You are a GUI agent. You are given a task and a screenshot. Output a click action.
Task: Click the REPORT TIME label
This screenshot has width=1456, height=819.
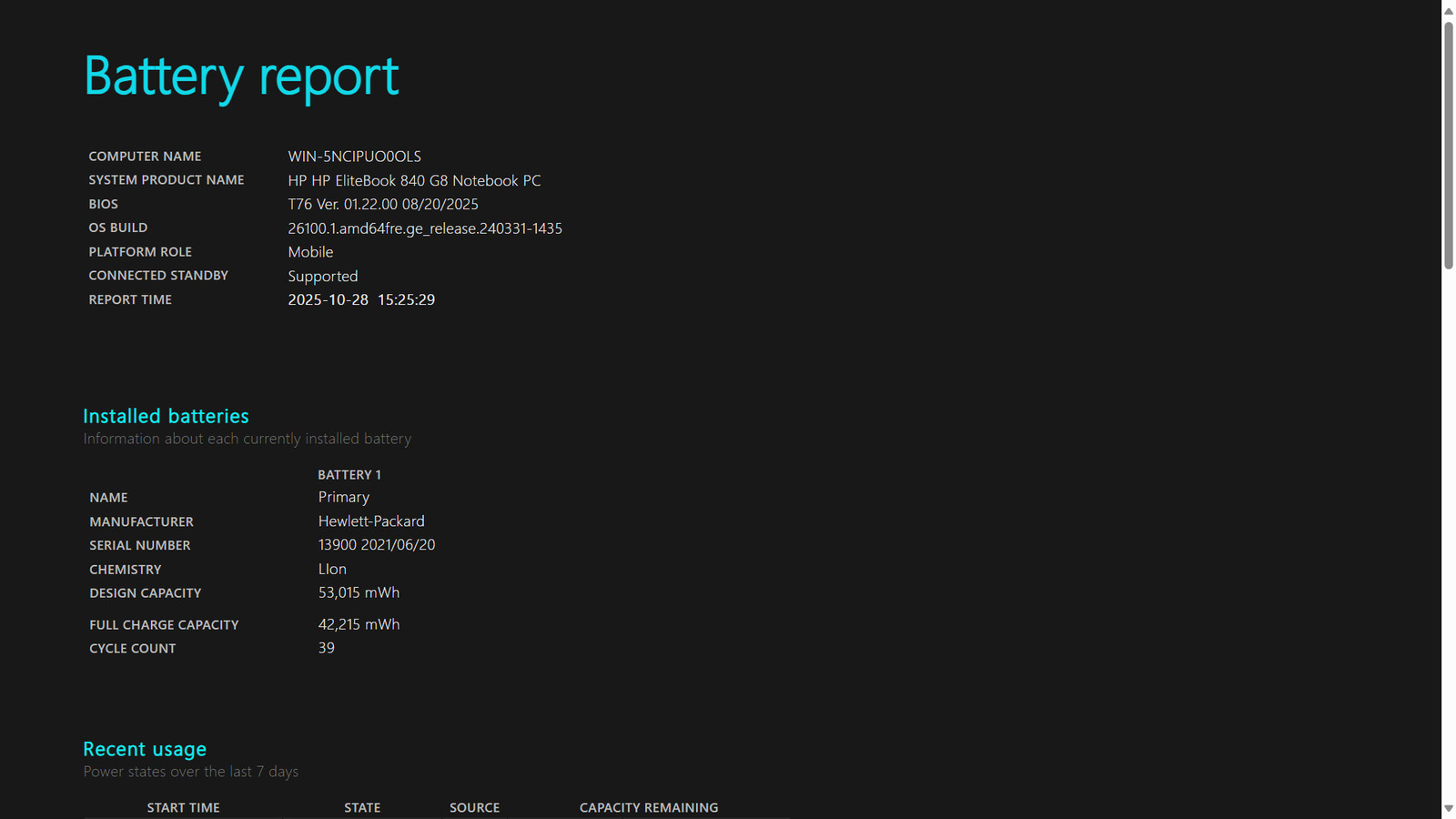click(x=130, y=299)
